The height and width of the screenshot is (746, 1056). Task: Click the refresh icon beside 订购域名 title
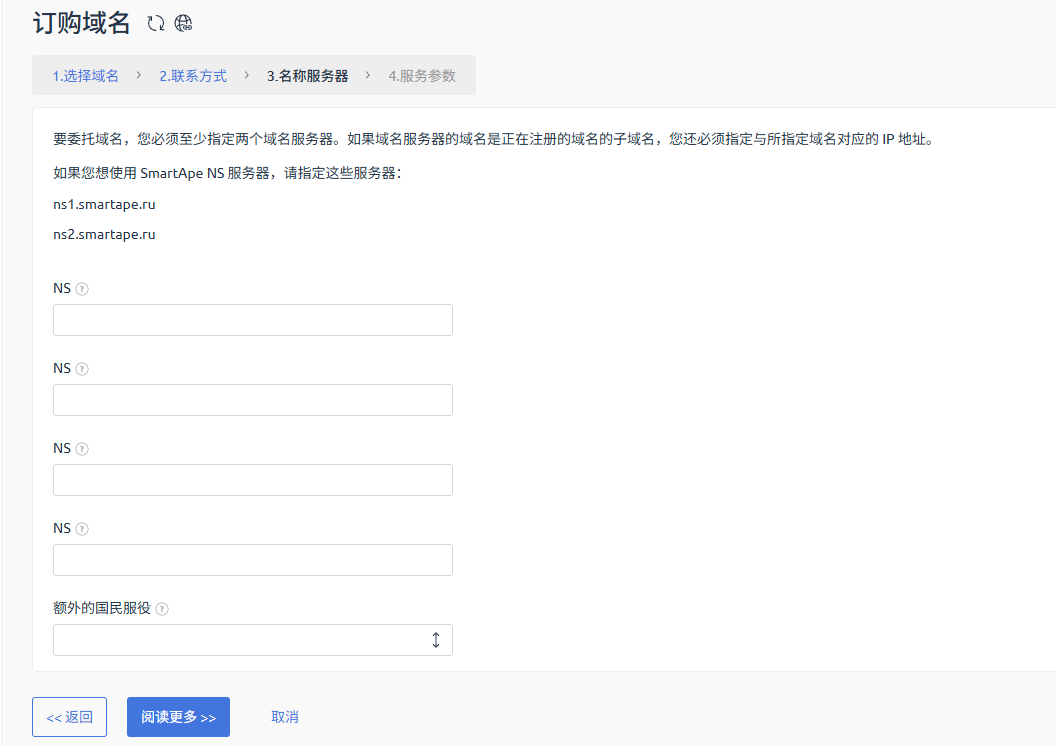tap(155, 23)
